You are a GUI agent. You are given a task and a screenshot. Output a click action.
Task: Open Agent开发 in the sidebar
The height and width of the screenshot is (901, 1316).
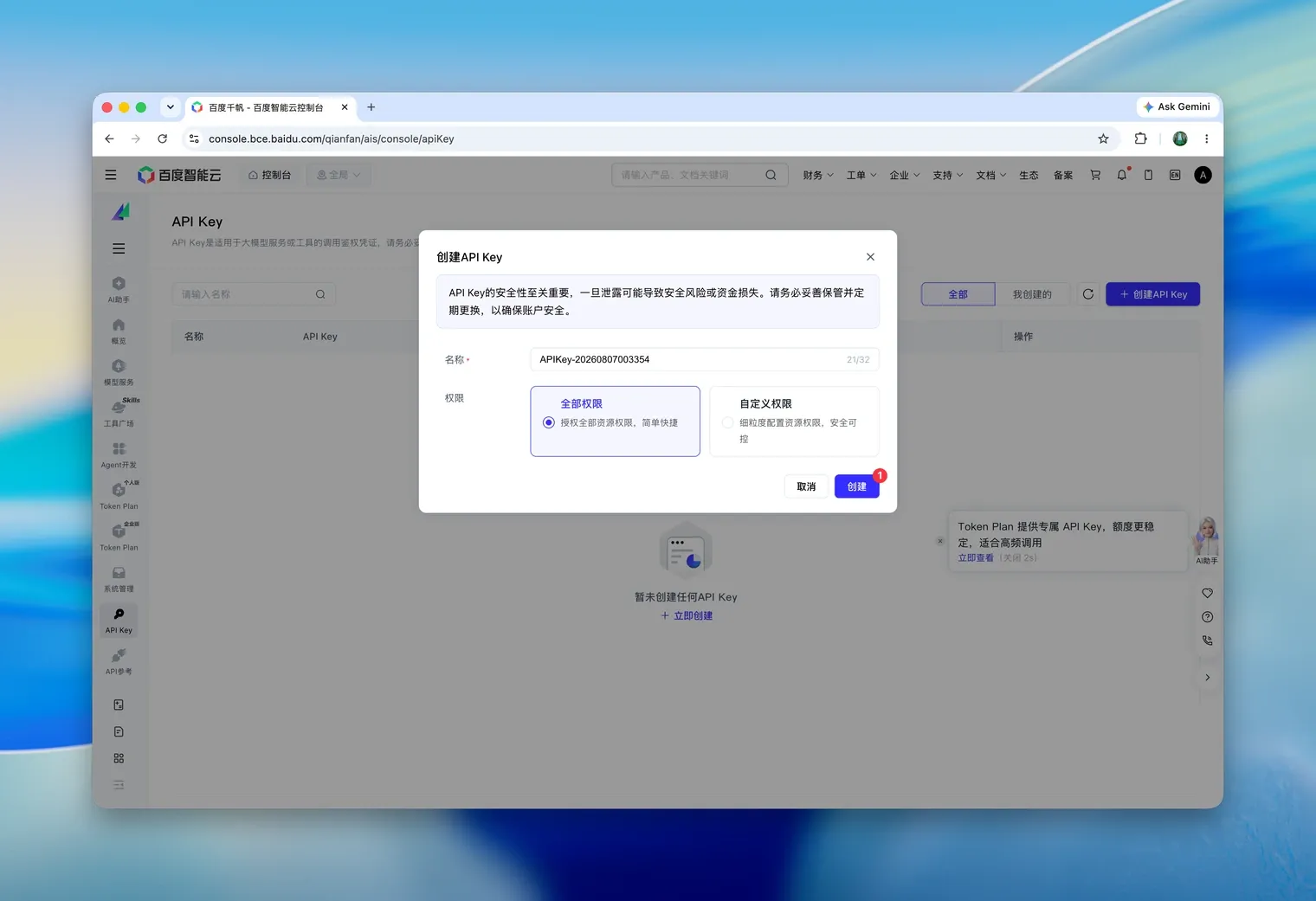pos(119,455)
